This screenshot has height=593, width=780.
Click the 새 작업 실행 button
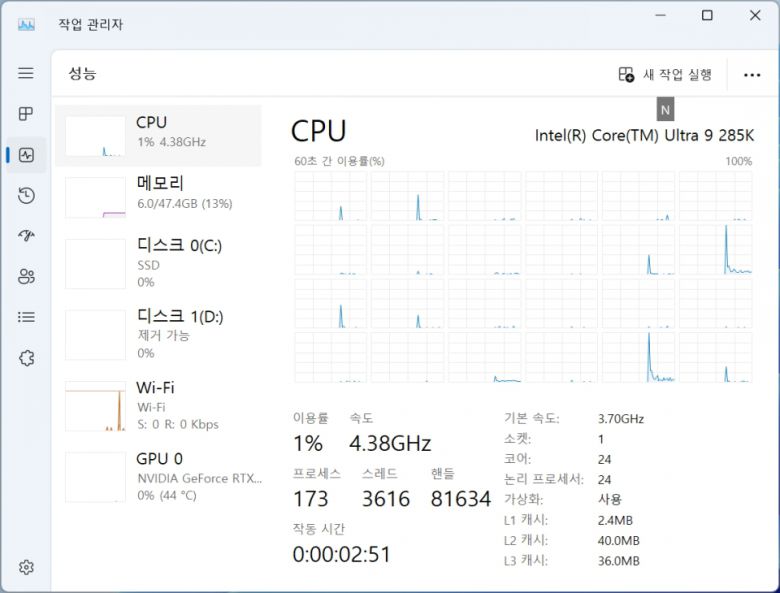[665, 74]
